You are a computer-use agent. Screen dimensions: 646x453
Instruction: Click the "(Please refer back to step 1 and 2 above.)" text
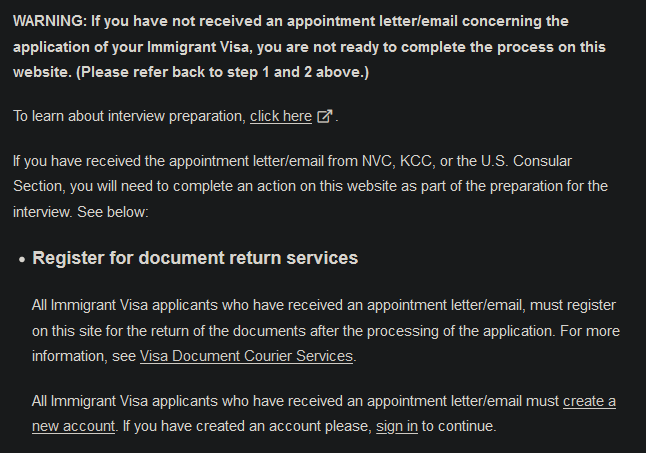[222, 72]
